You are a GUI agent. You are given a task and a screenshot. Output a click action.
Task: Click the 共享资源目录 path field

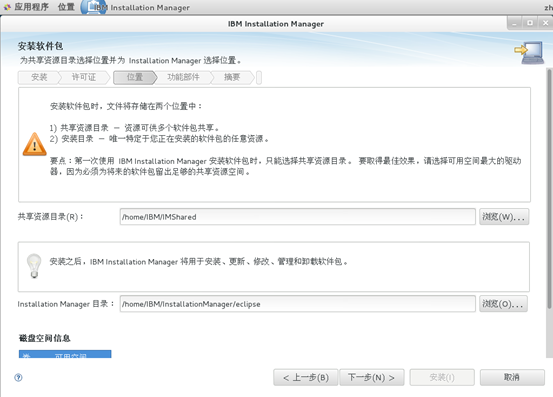pyautogui.click(x=297, y=216)
